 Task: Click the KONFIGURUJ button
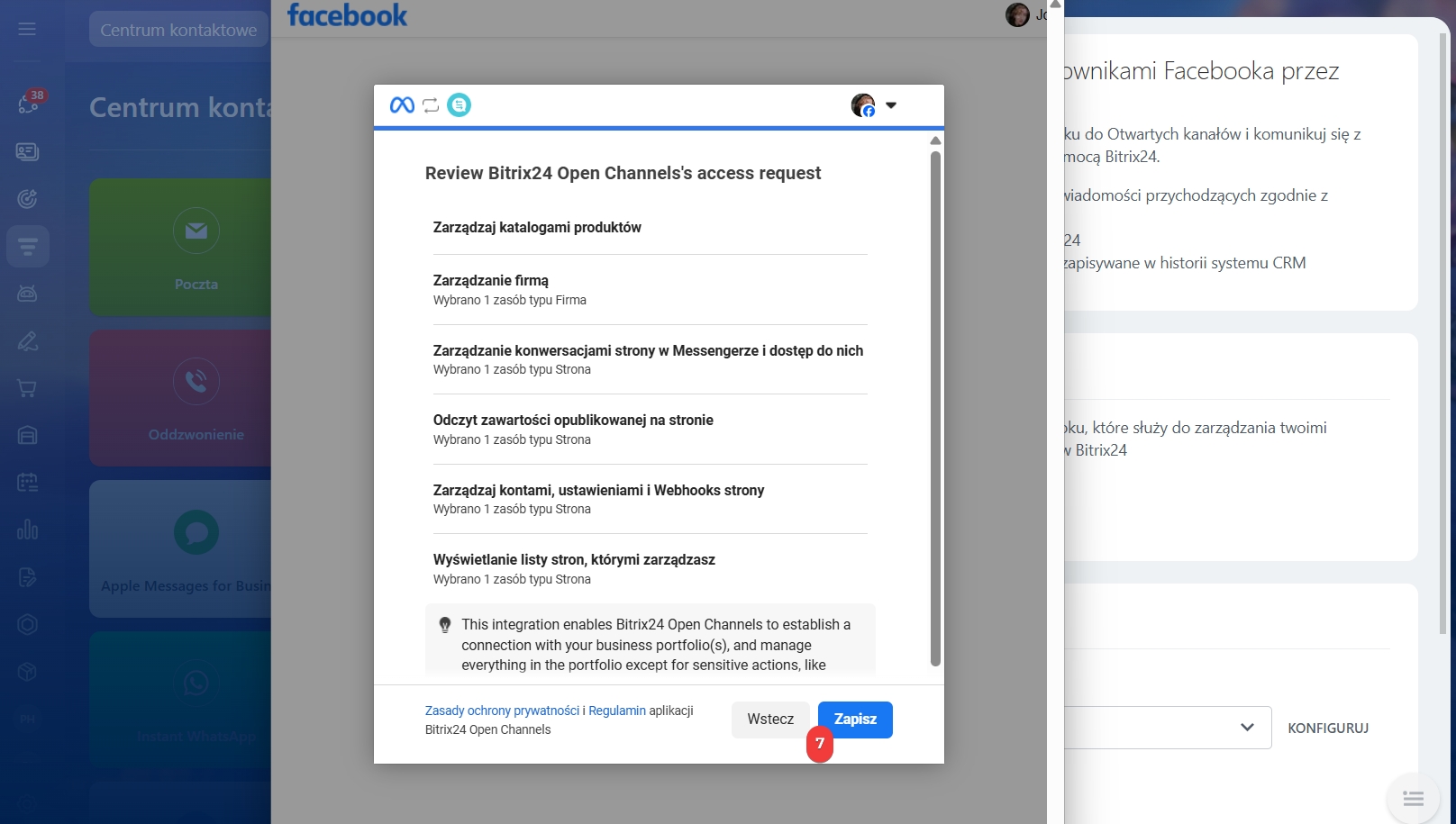pos(1328,728)
